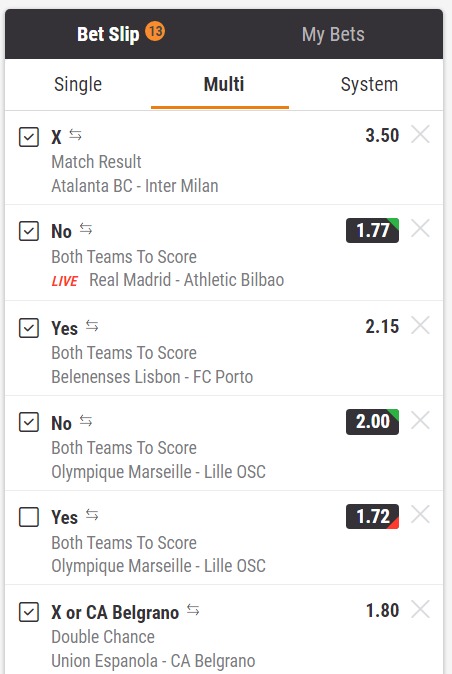Switch to the System tab
The width and height of the screenshot is (452, 674).
point(369,84)
